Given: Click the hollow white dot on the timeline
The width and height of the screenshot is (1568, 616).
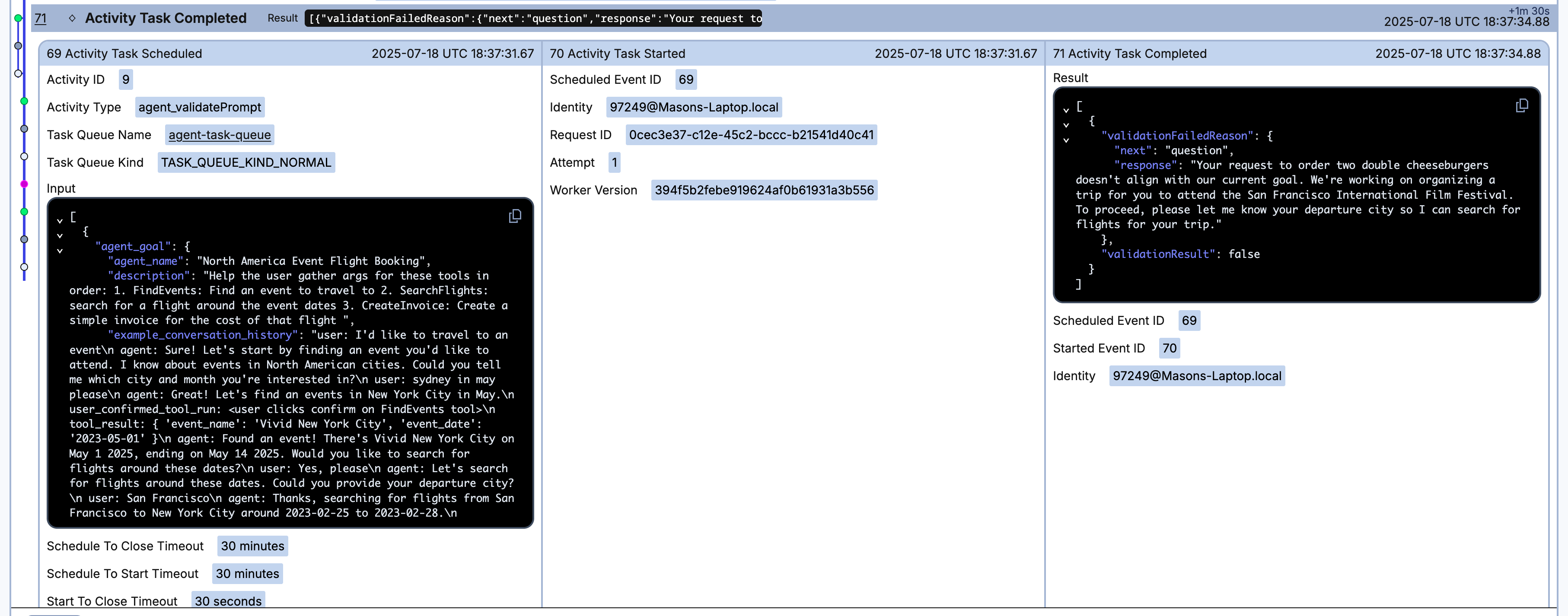Looking at the screenshot, I should [24, 156].
